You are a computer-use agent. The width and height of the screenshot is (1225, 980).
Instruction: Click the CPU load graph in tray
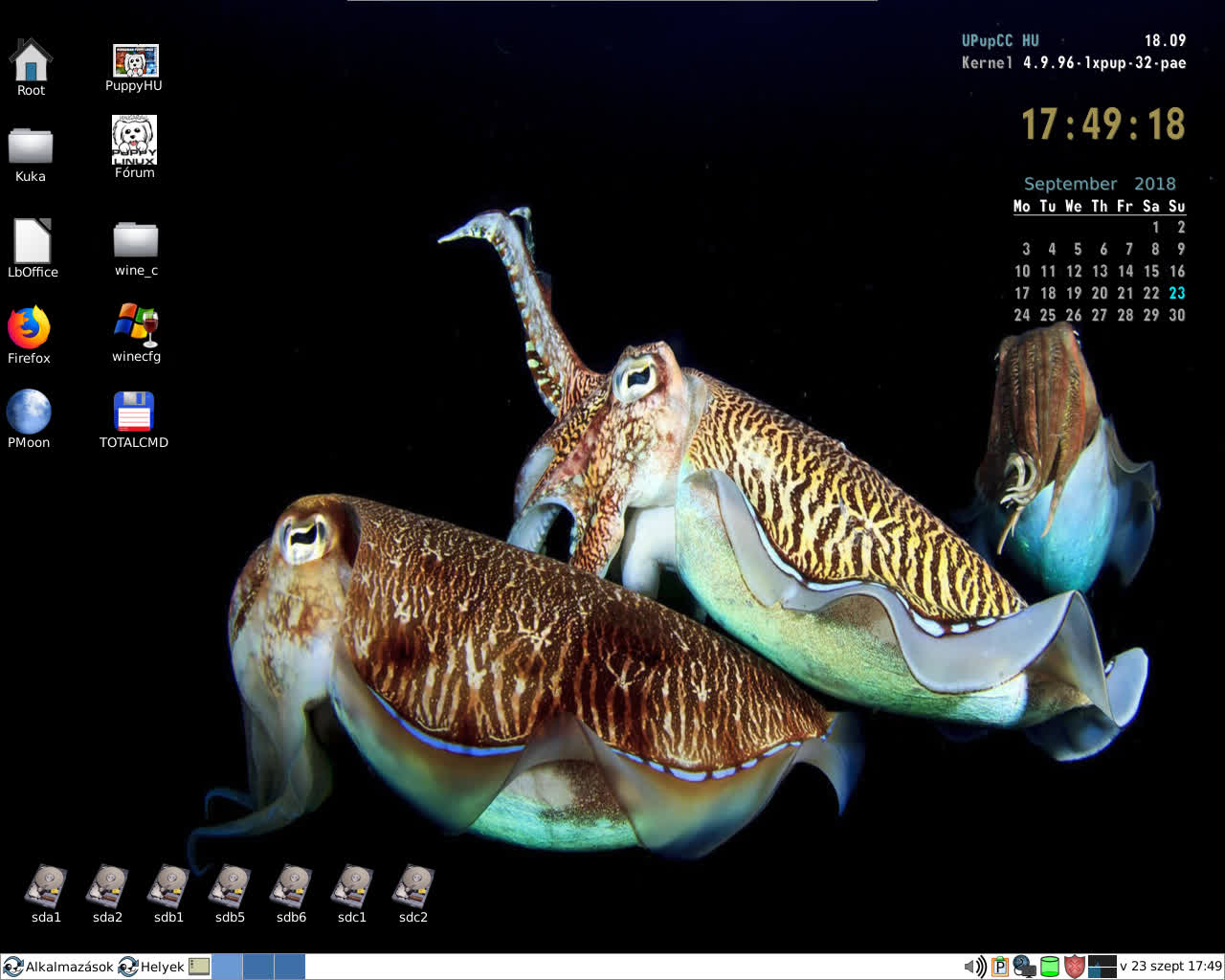pos(1102,967)
